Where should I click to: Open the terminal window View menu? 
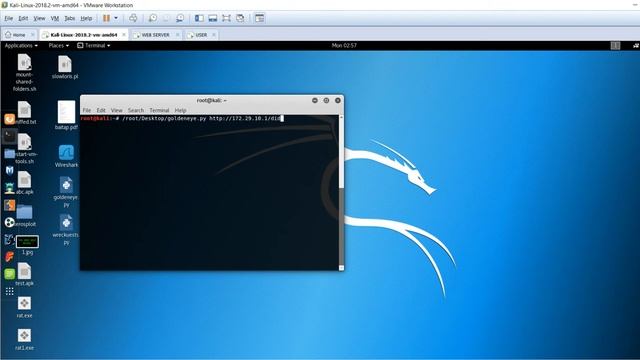click(x=116, y=110)
